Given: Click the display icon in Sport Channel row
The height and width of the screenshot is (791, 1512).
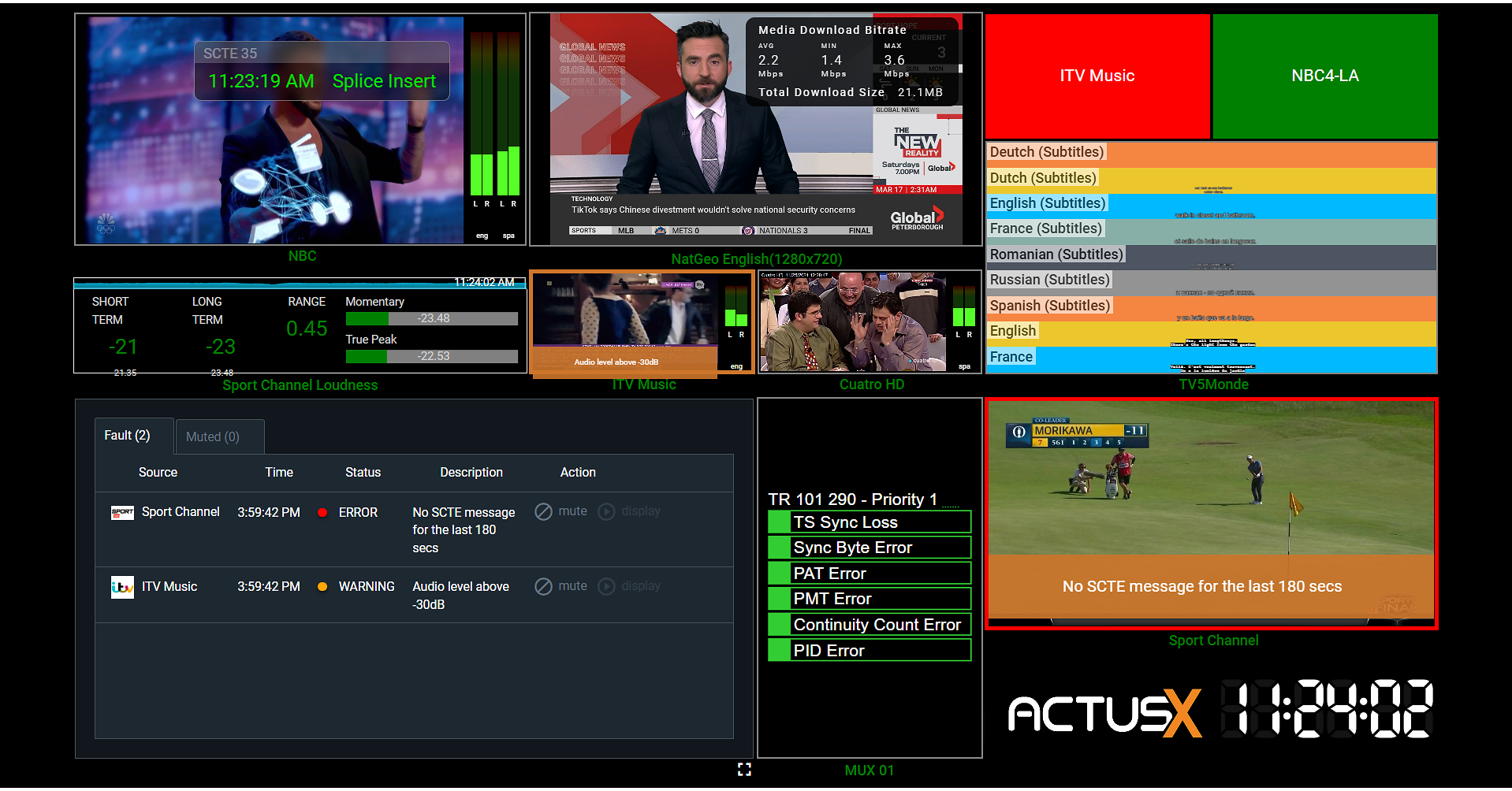Looking at the screenshot, I should coord(606,511).
